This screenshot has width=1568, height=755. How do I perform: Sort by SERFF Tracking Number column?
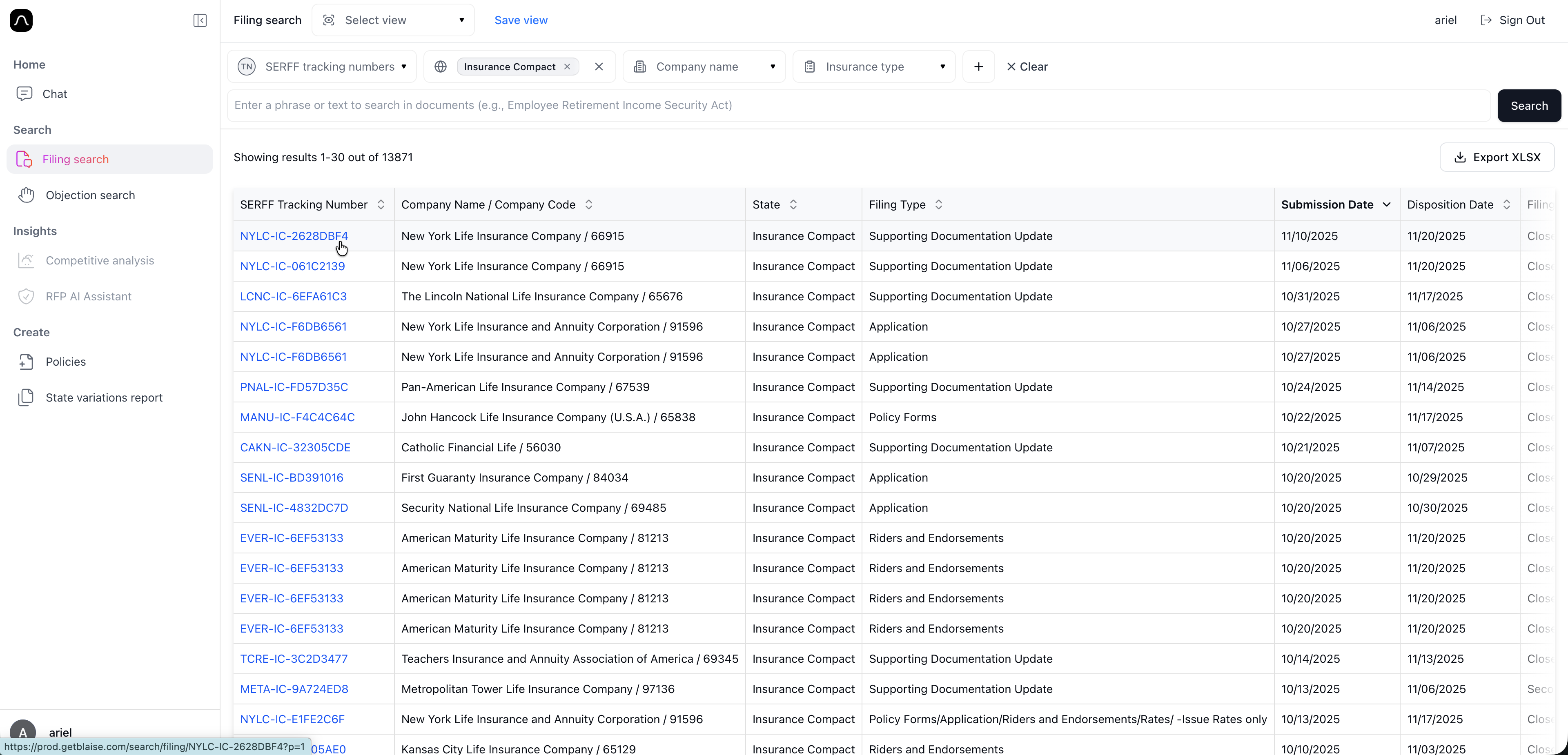(381, 205)
